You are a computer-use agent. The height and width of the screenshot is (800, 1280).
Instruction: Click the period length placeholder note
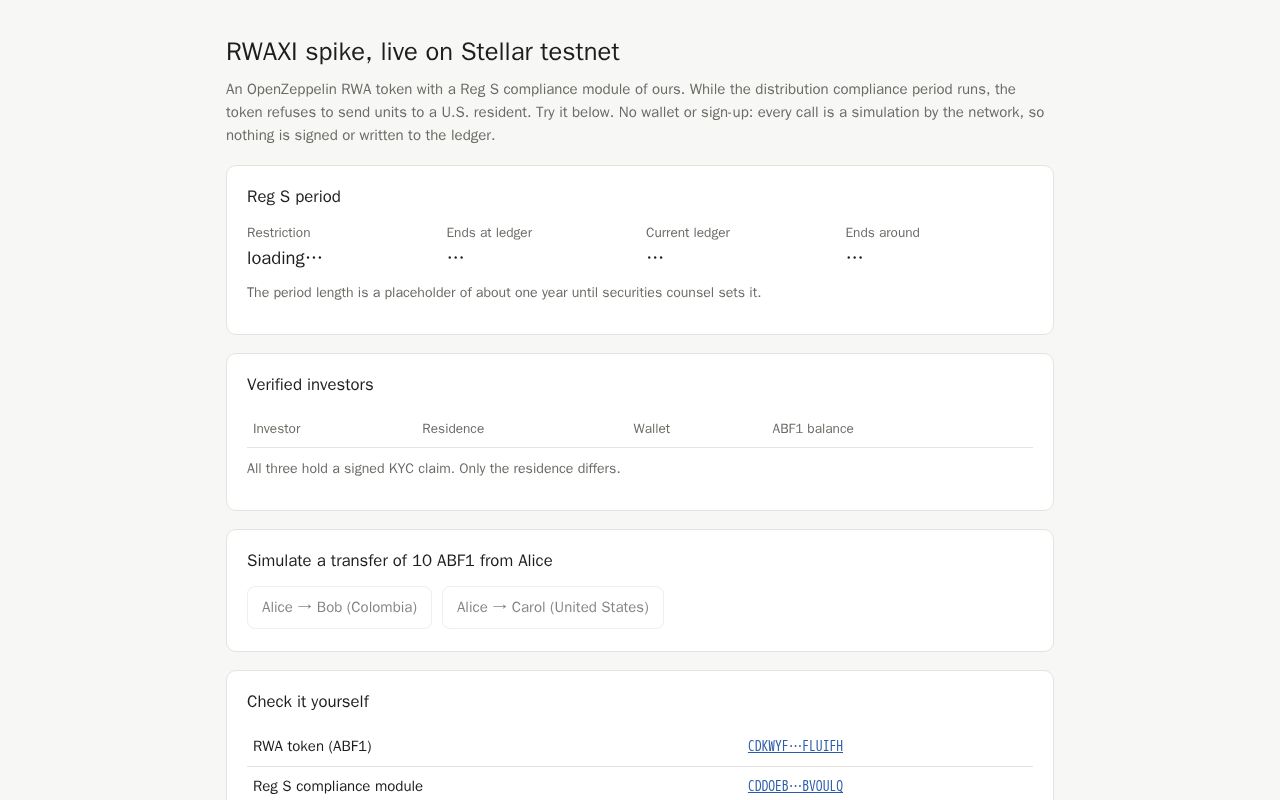[504, 293]
